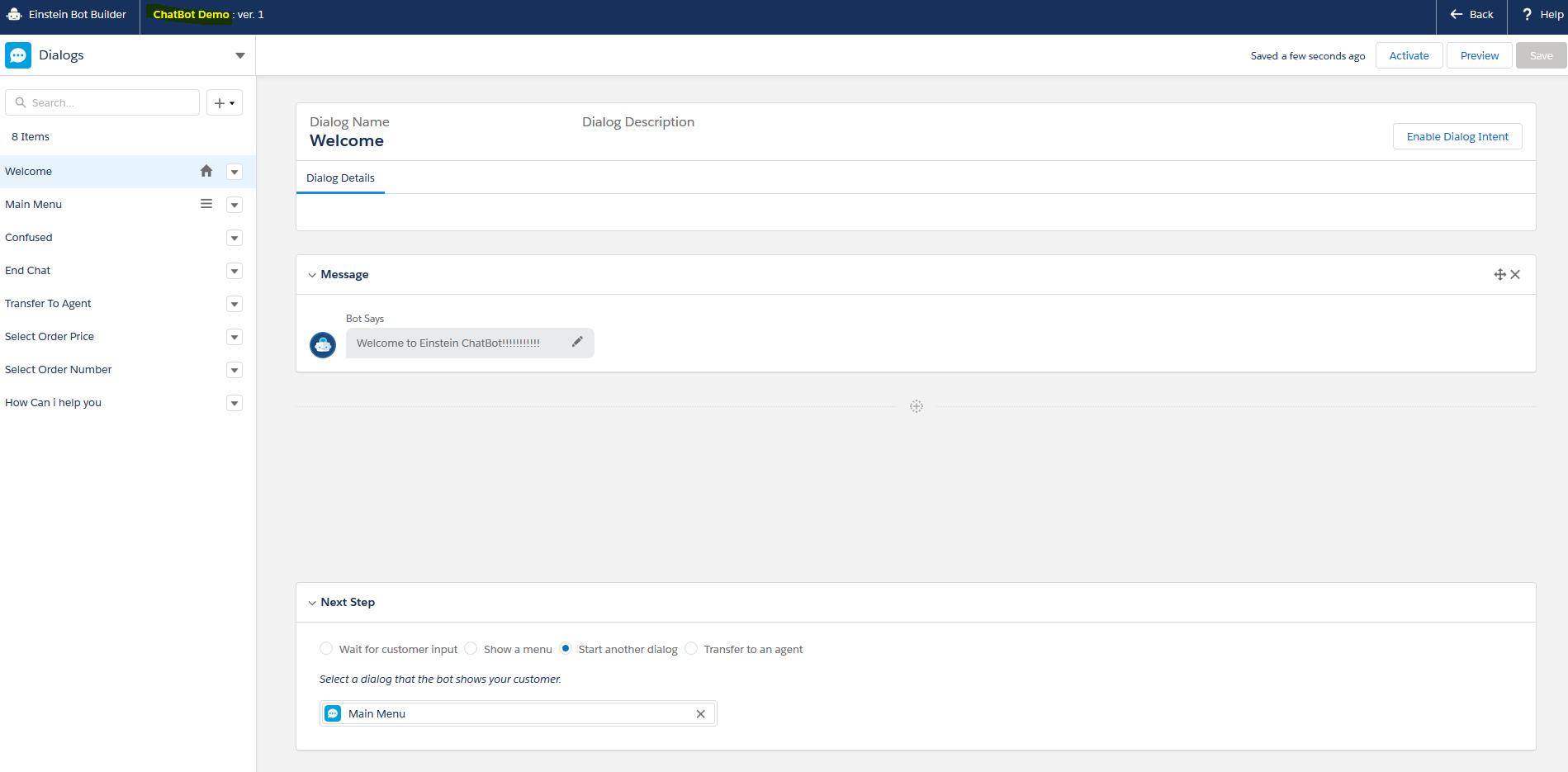Click the ChatBot Demo bot name
This screenshot has height=772, width=1568.
tap(191, 14)
